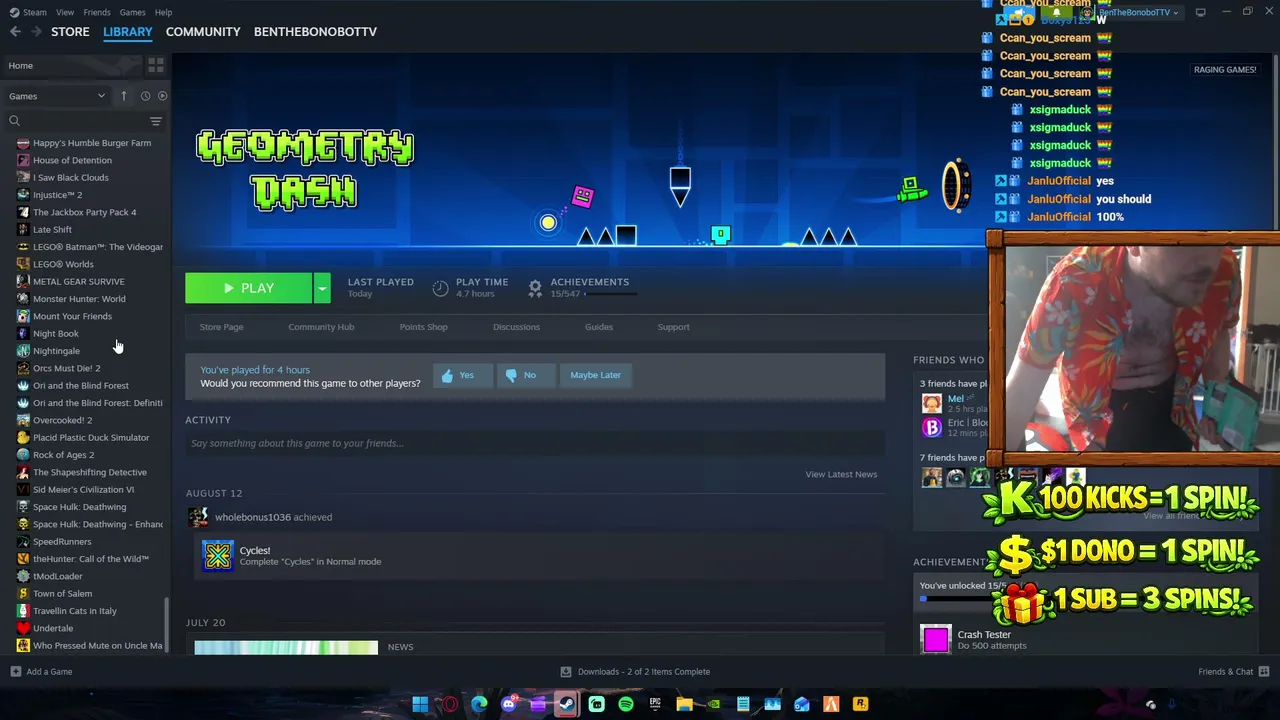The image size is (1280, 720).
Task: Open the Guides link
Action: tap(599, 327)
